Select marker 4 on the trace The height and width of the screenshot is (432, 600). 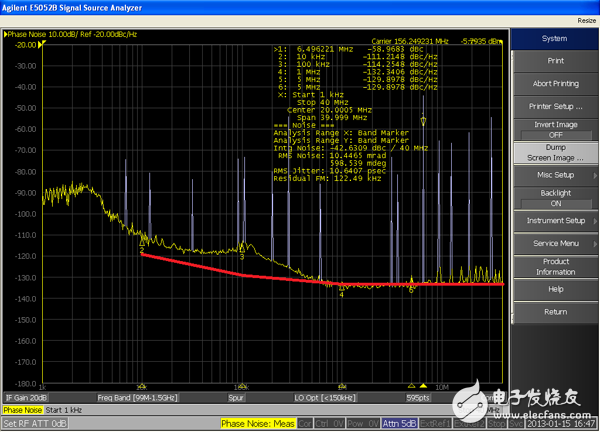click(x=342, y=288)
